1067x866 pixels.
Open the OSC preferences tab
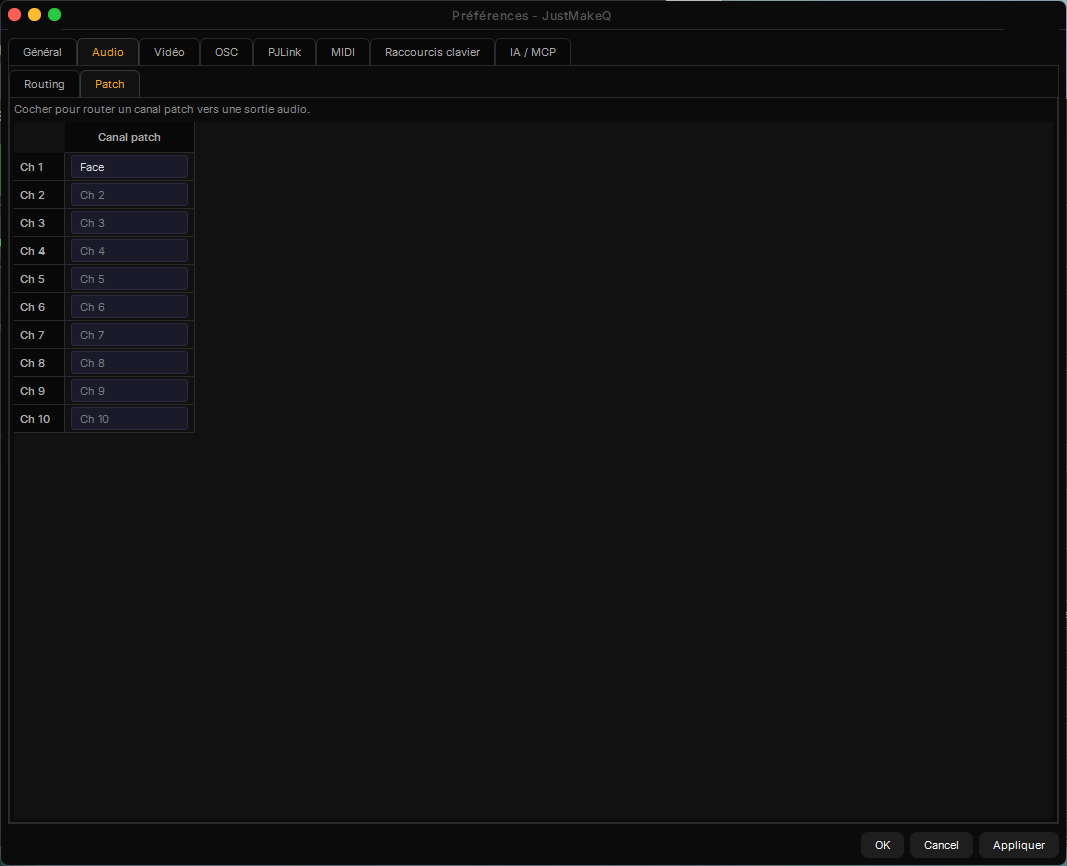(x=227, y=52)
